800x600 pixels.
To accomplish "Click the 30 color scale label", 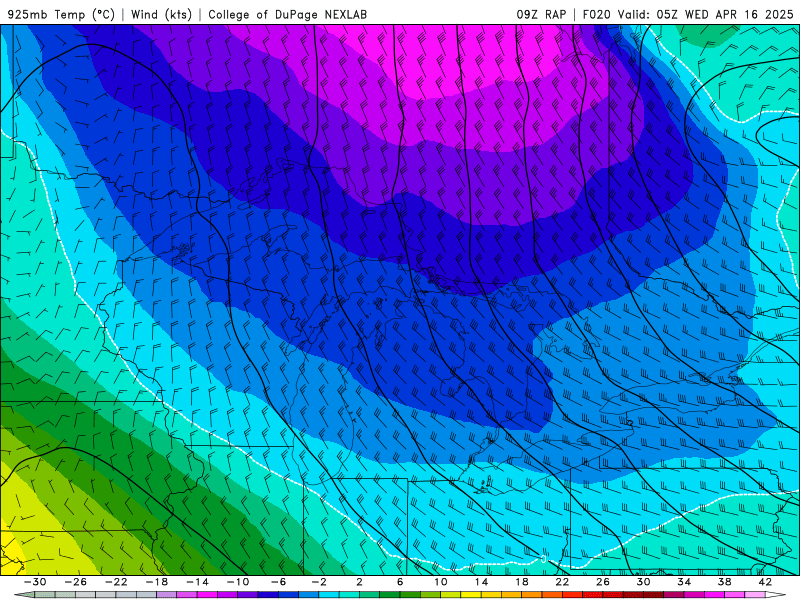I will [x=643, y=582].
